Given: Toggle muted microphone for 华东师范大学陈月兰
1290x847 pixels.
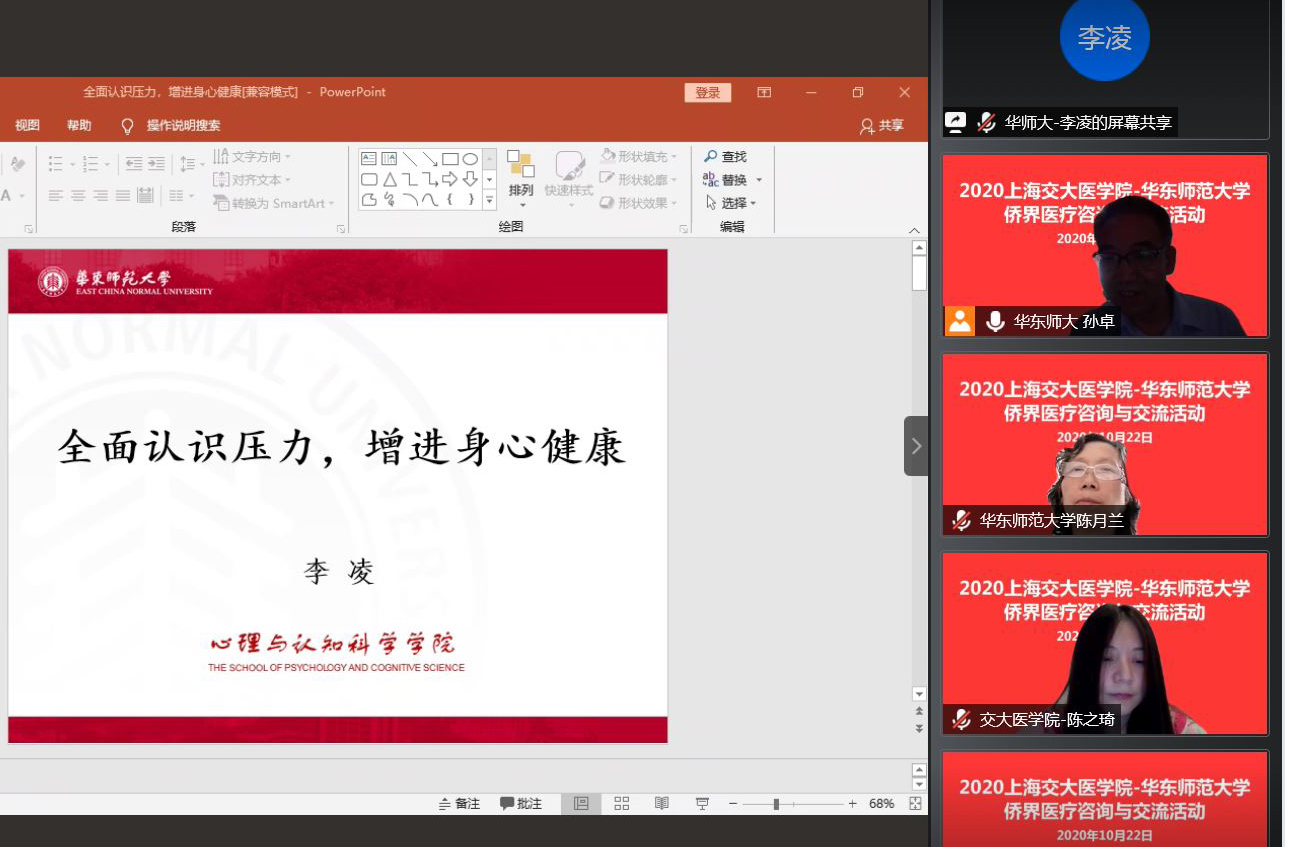Looking at the screenshot, I should [x=961, y=520].
